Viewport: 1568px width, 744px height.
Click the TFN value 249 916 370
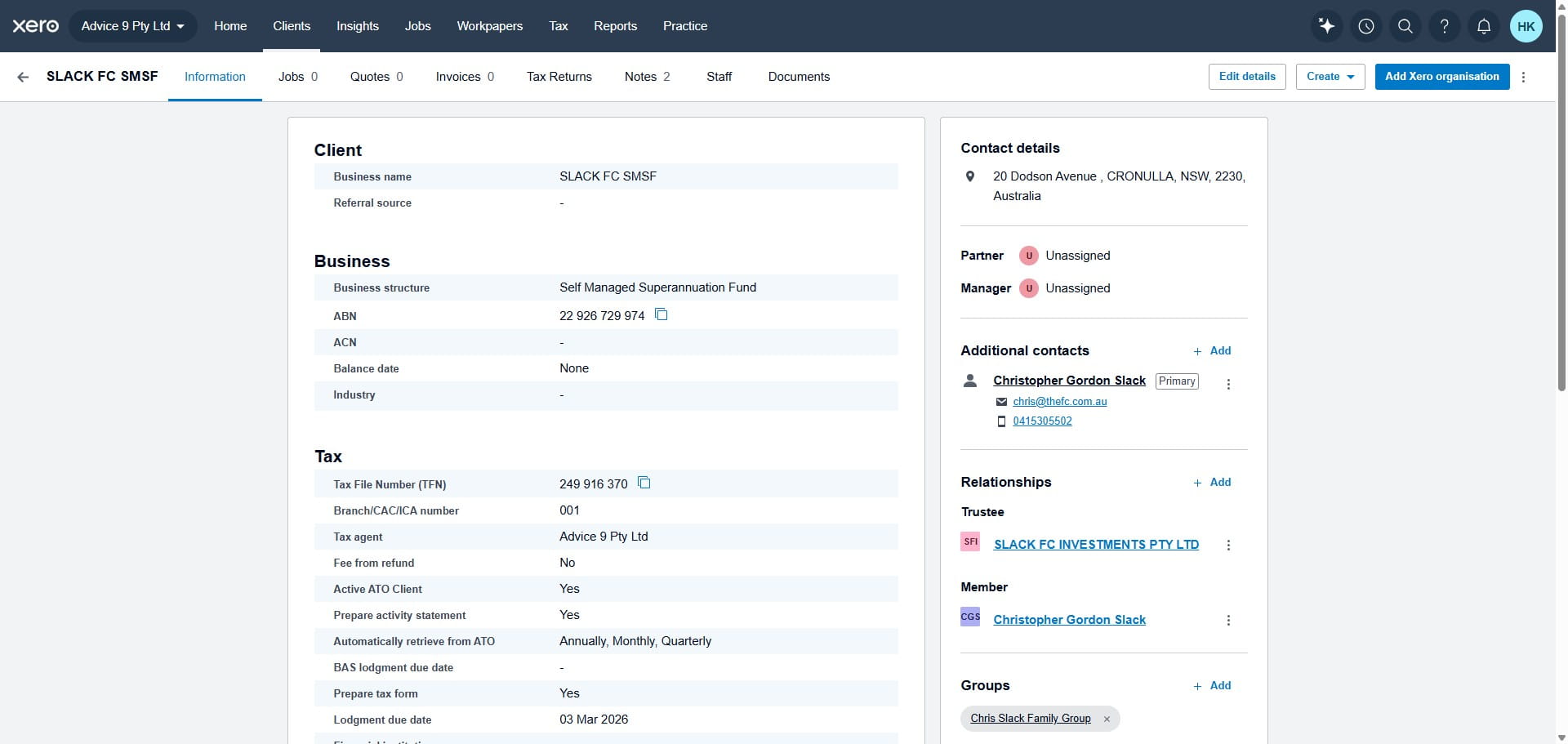point(594,484)
